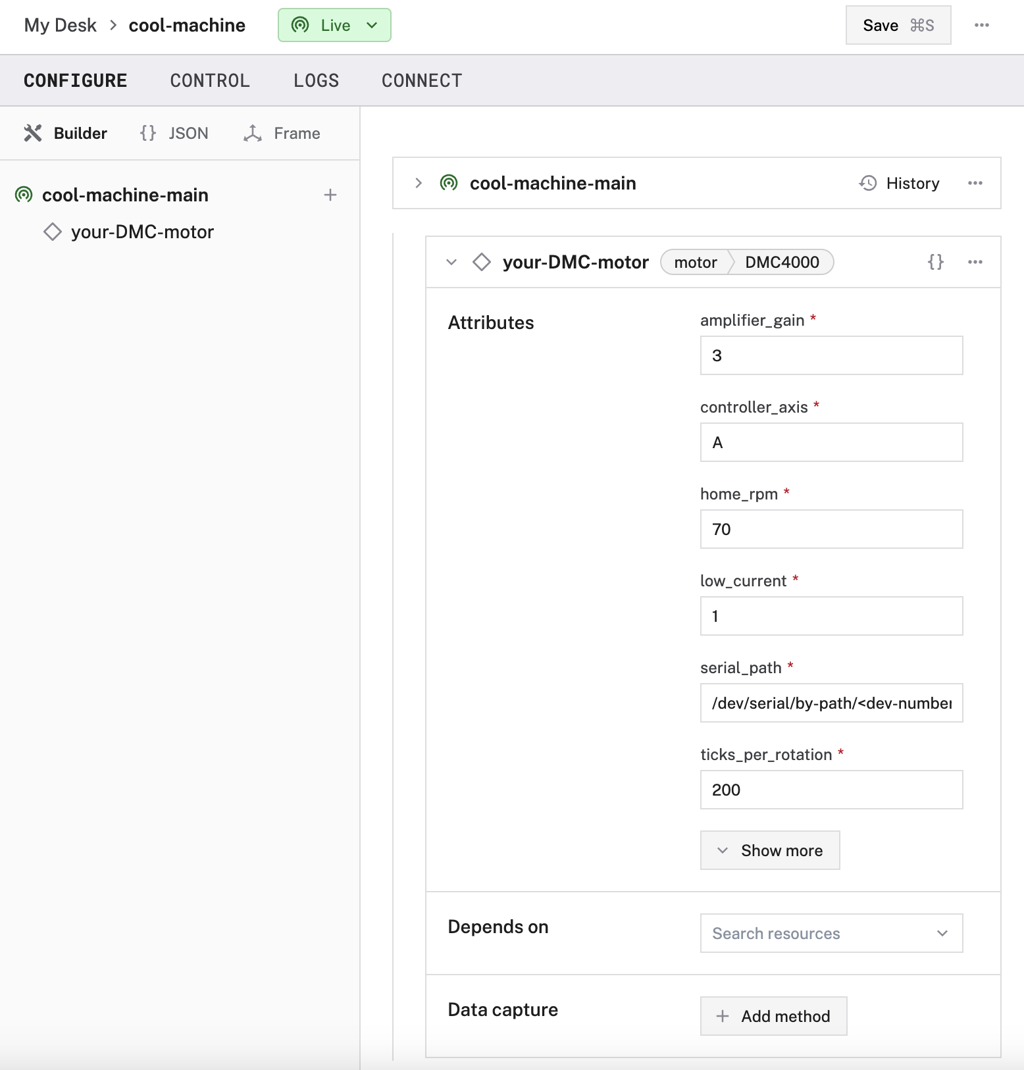This screenshot has height=1070, width=1024.
Task: Click the Save button
Action: point(897,25)
